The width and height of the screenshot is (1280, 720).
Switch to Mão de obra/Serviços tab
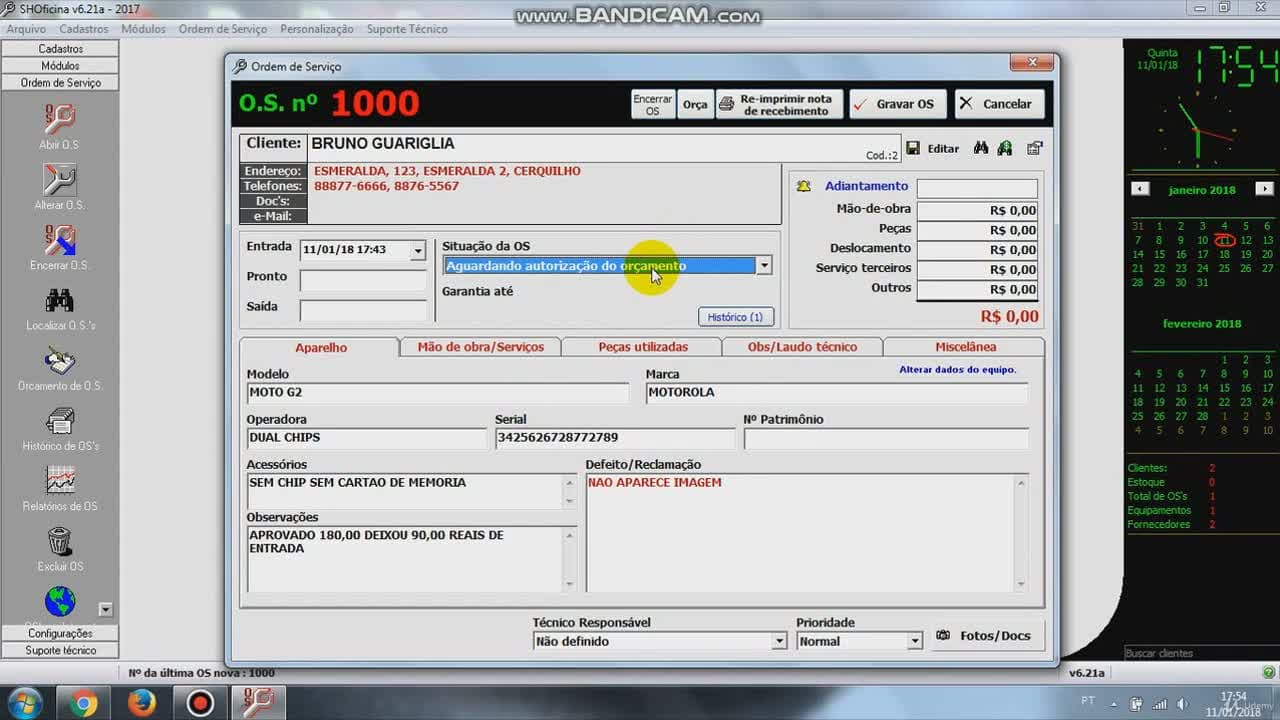[481, 347]
